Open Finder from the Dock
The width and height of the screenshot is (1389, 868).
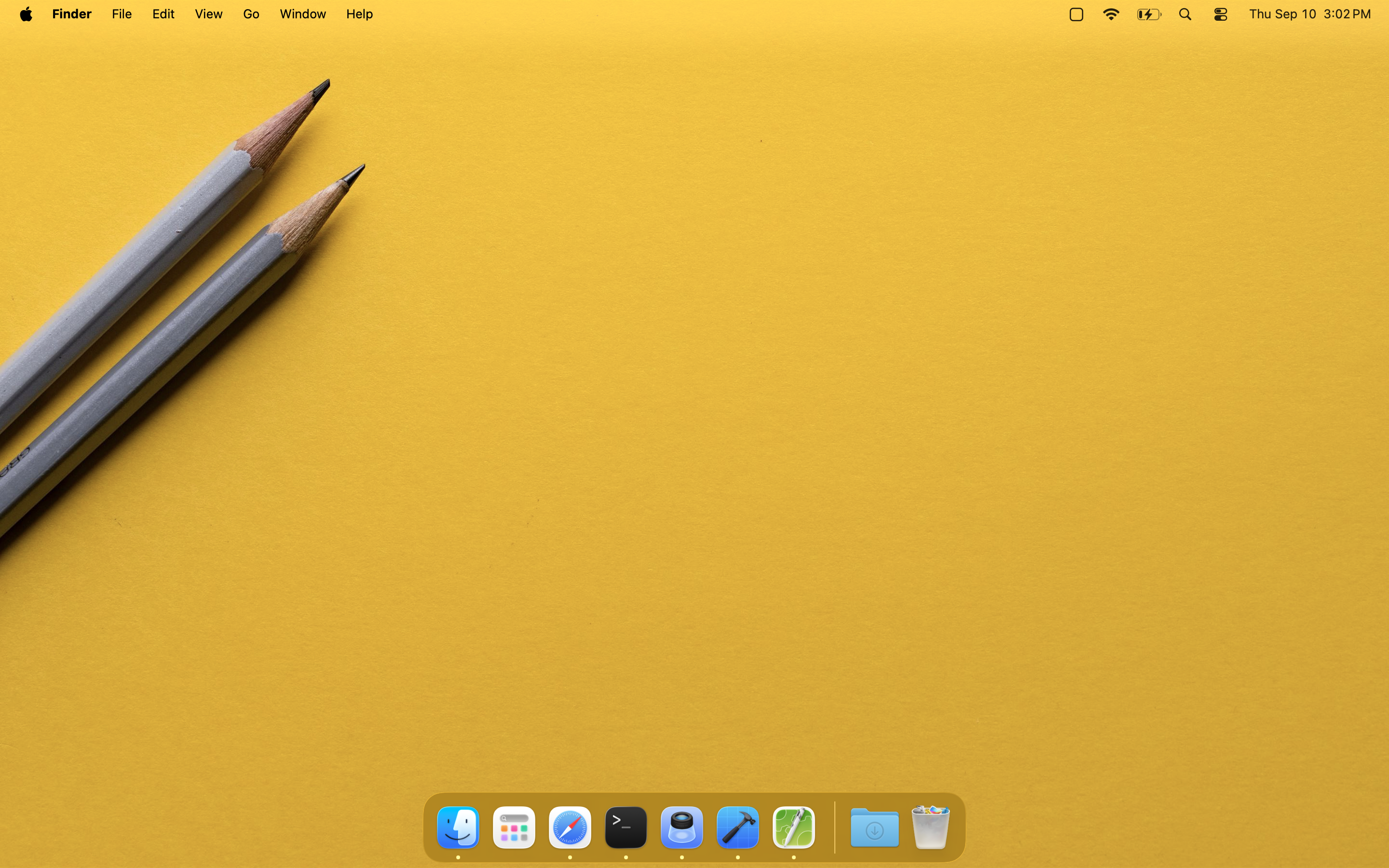pos(458,827)
